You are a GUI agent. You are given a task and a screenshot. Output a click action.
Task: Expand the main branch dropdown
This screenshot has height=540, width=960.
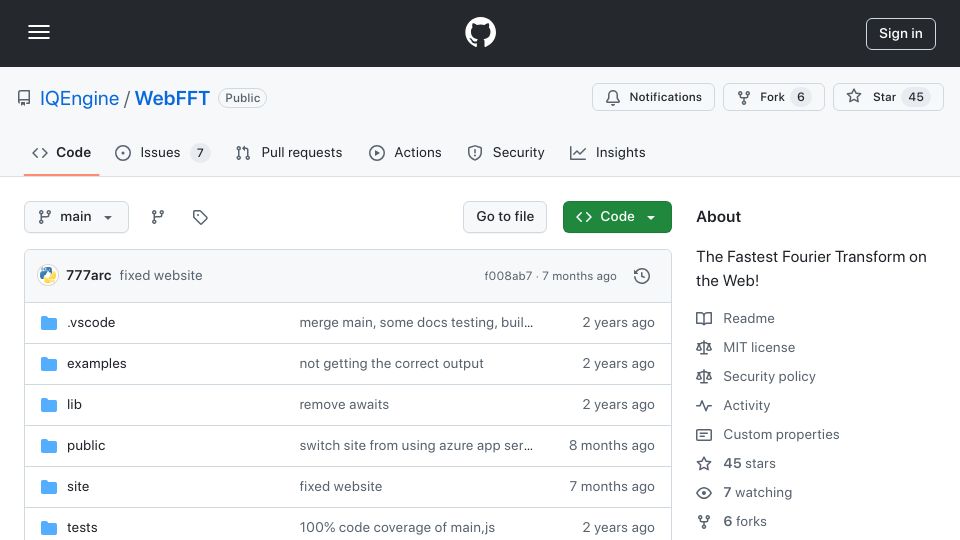(x=77, y=217)
